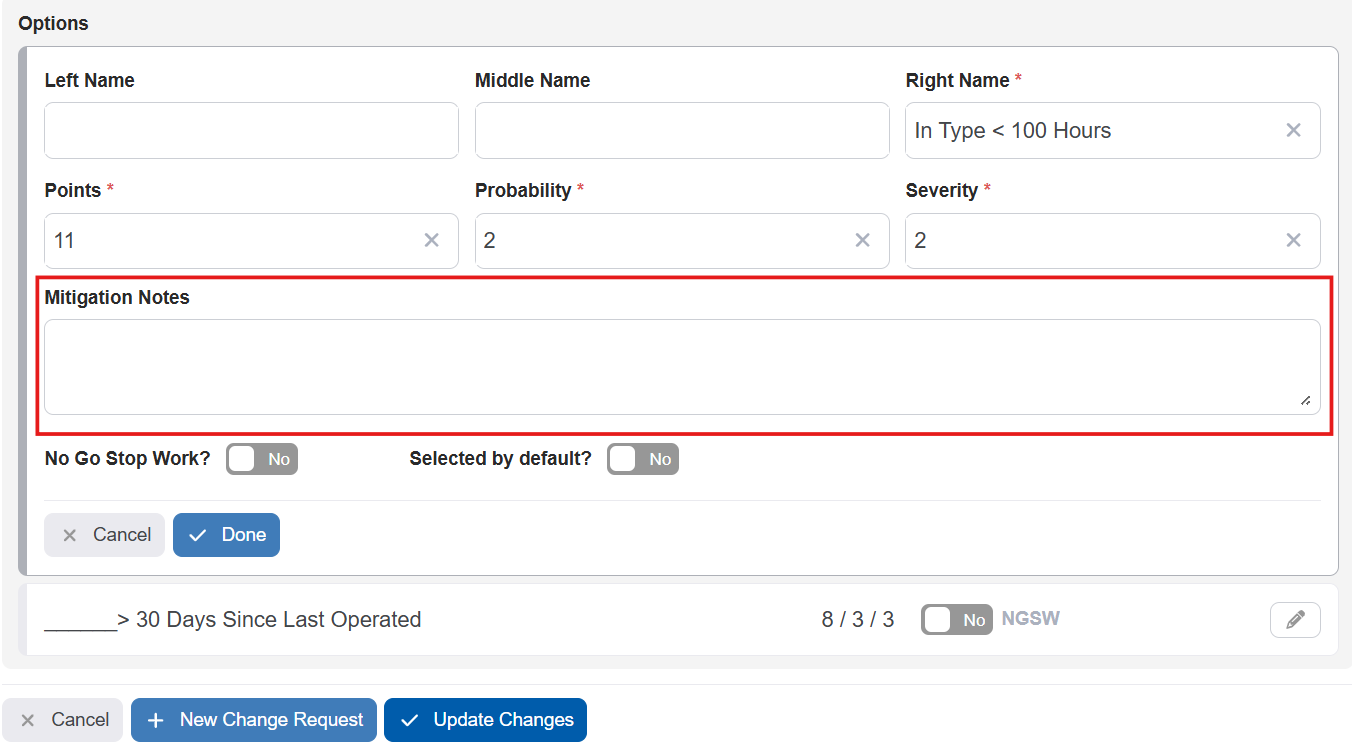Click the Right Name text field
This screenshot has width=1352, height=750.
pyautogui.click(x=1090, y=131)
